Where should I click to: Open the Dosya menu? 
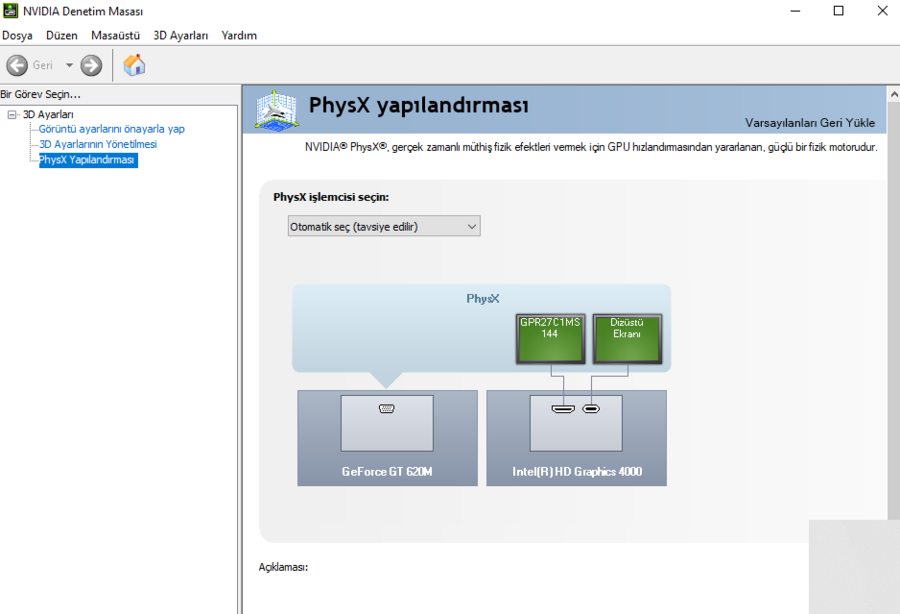pos(17,36)
